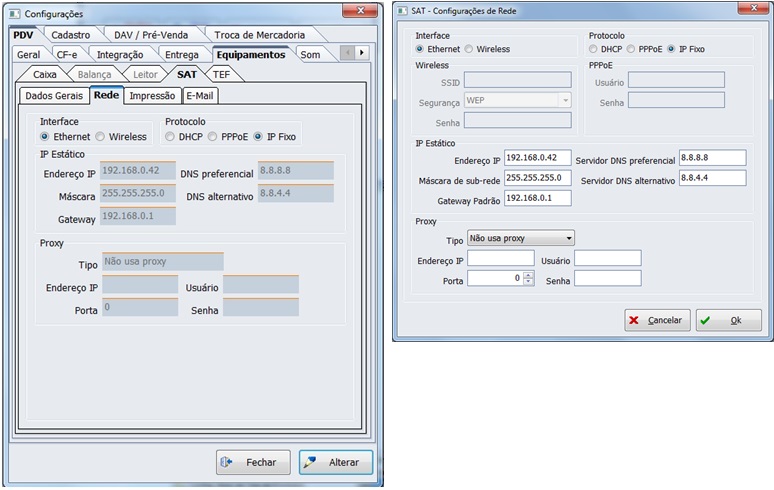Image resolution: width=774 pixels, height=490 pixels.
Task: Switch to the Impressão tab
Action: pyautogui.click(x=154, y=95)
